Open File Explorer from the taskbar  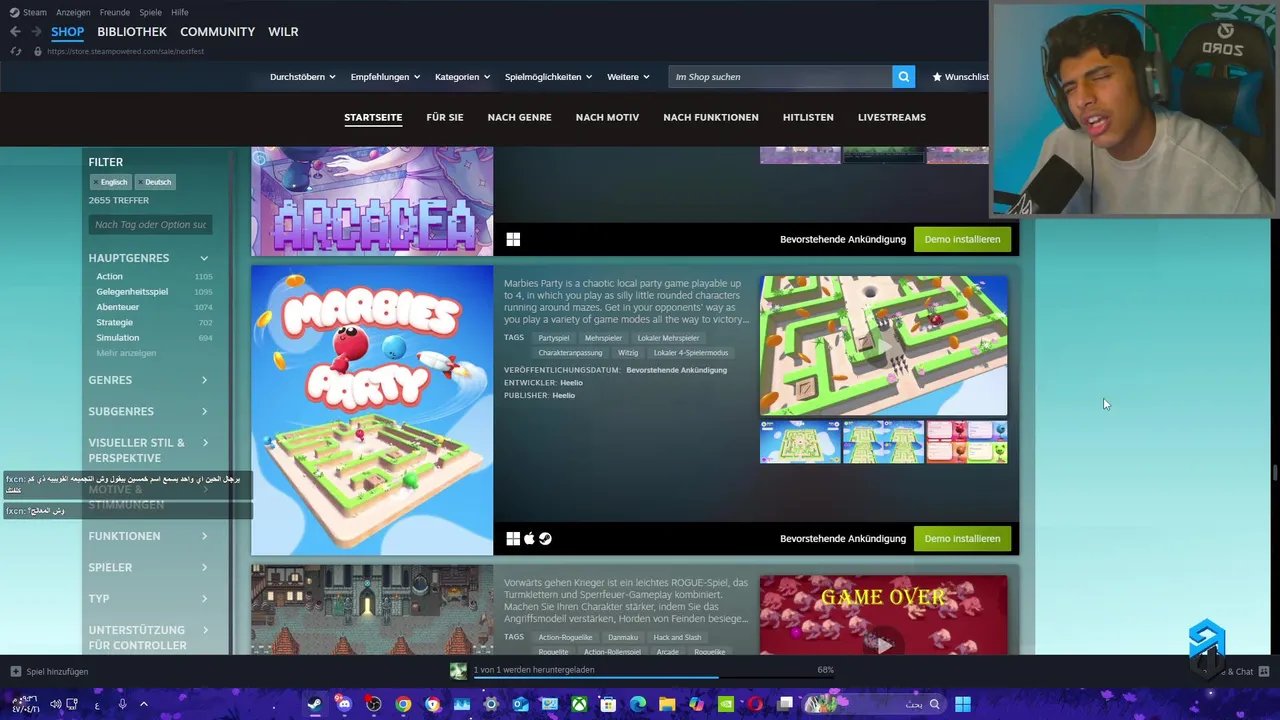click(667, 704)
